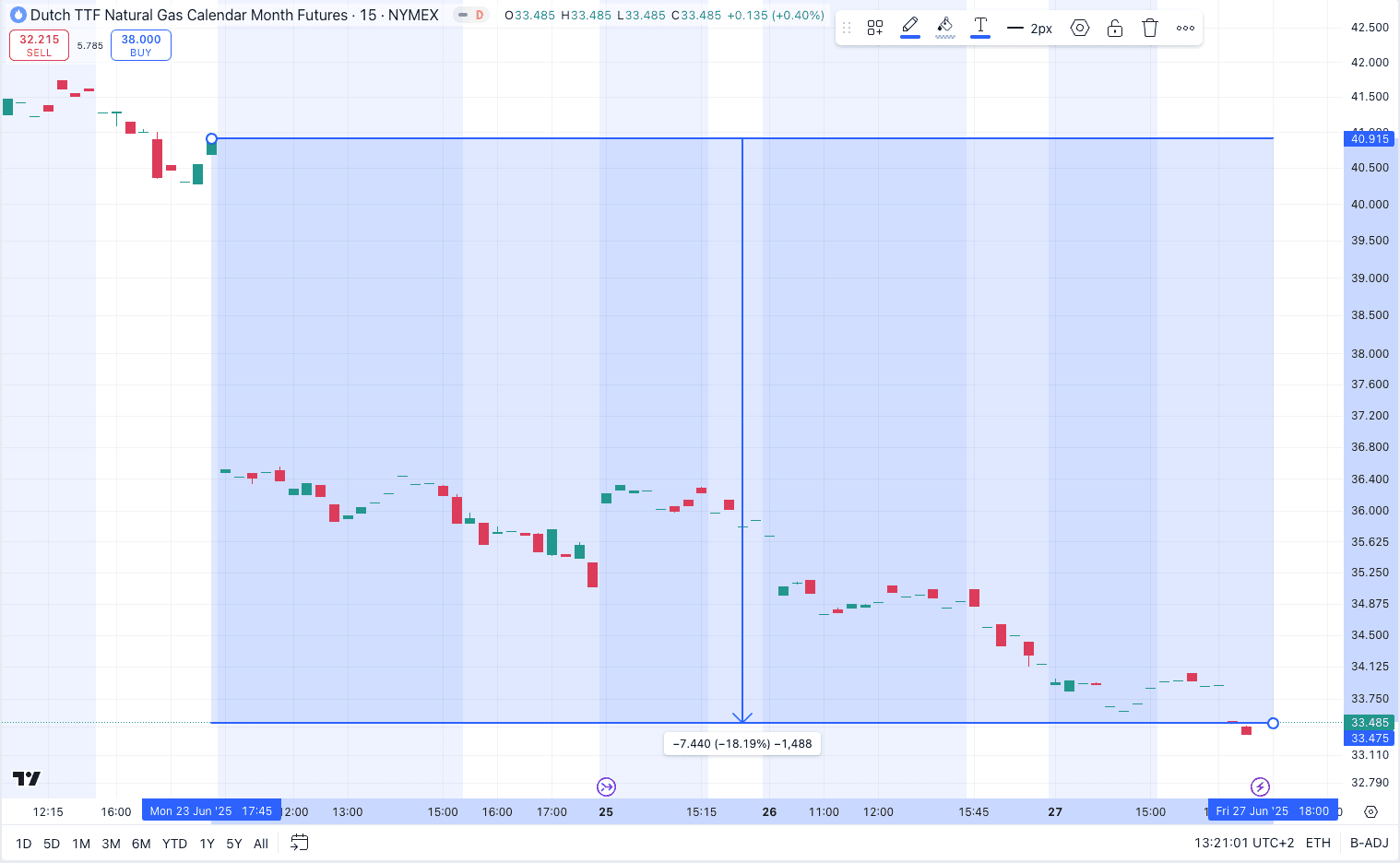Click the 33.485 current price label
The image size is (1400, 863).
(1370, 723)
